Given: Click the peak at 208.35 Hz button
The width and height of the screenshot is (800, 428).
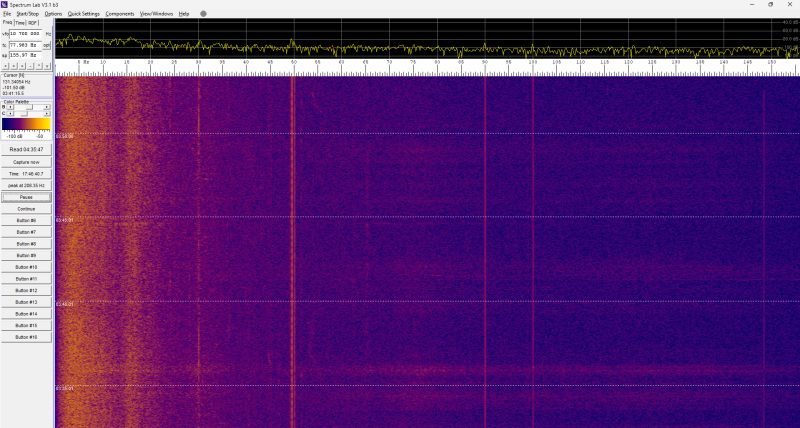Looking at the screenshot, I should (x=26, y=185).
